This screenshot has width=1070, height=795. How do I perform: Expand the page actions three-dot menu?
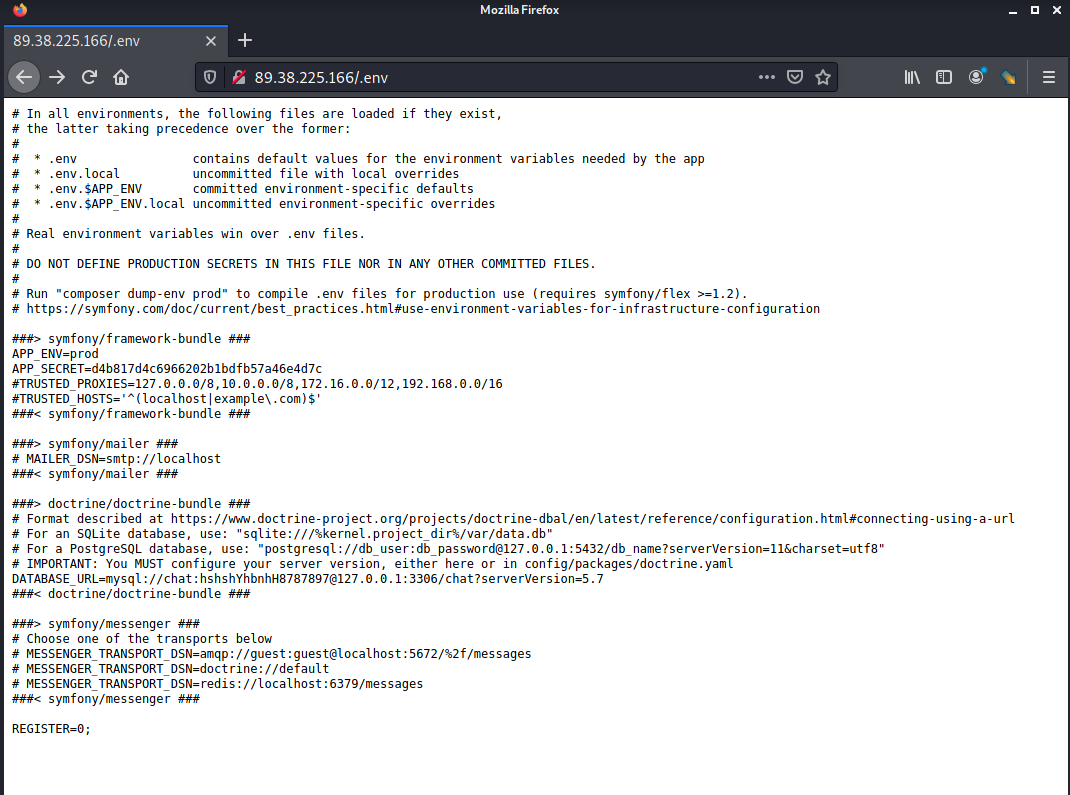pyautogui.click(x=766, y=77)
